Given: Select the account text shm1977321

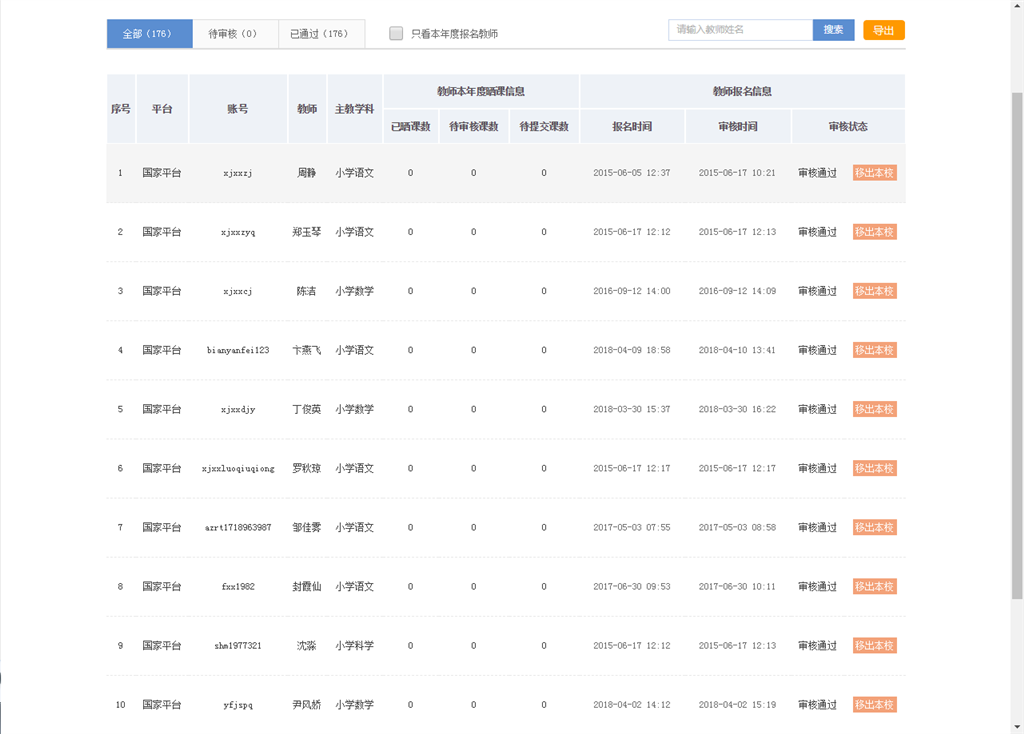Looking at the screenshot, I should [238, 646].
